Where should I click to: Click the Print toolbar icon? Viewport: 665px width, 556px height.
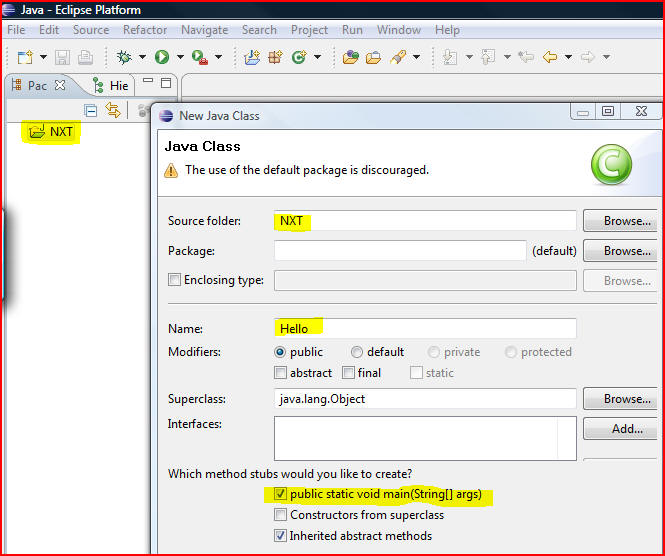click(85, 57)
